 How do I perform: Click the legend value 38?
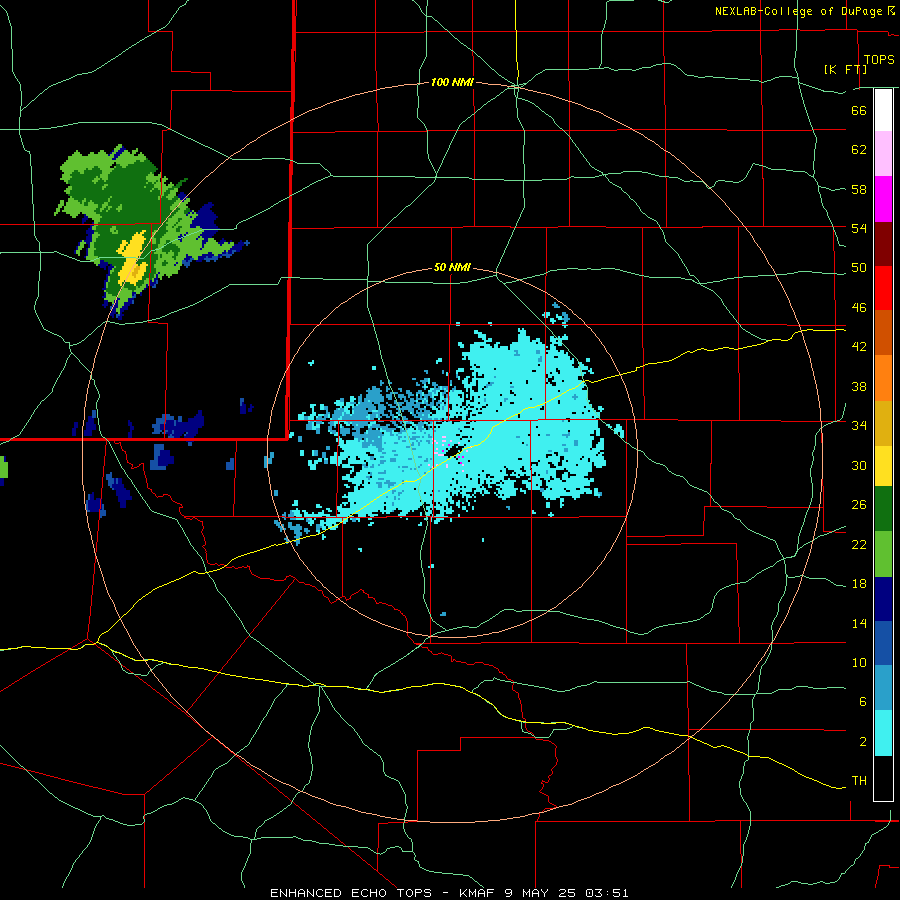tap(859, 386)
